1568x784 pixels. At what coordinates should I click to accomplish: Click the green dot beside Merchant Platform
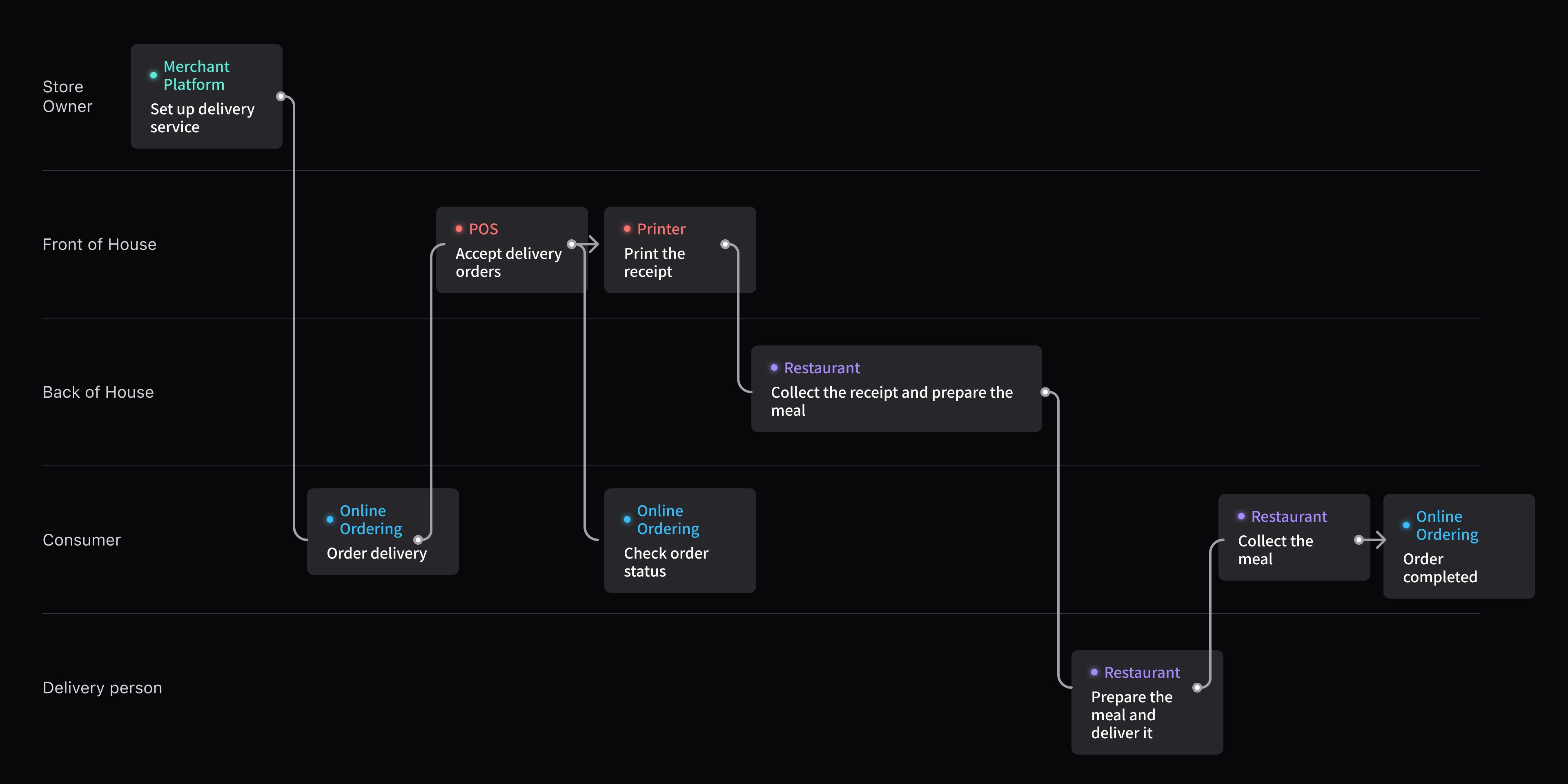coord(154,76)
